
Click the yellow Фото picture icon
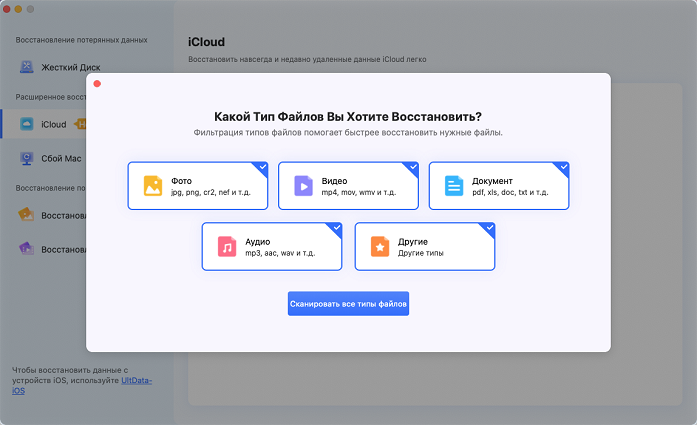pyautogui.click(x=153, y=186)
